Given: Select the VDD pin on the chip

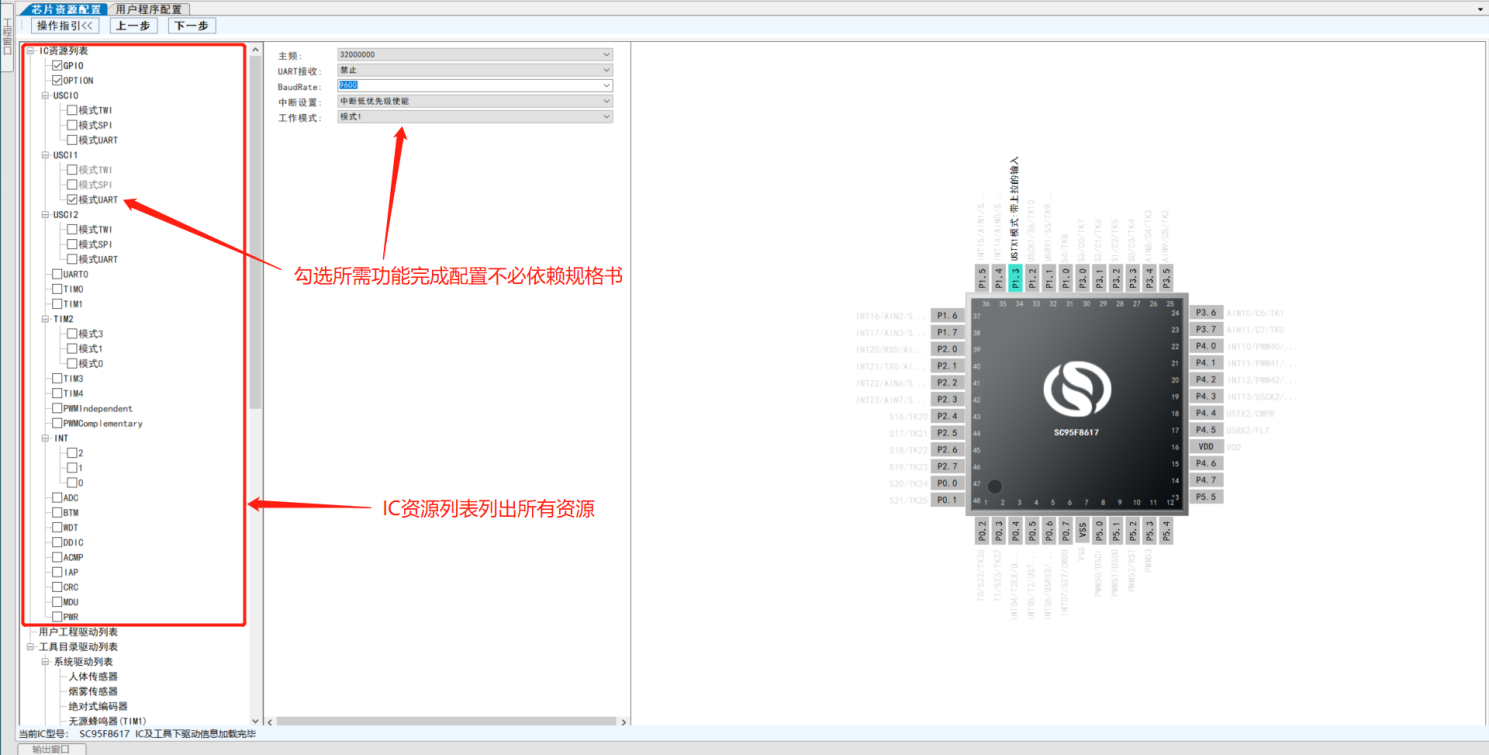Looking at the screenshot, I should pyautogui.click(x=1206, y=447).
